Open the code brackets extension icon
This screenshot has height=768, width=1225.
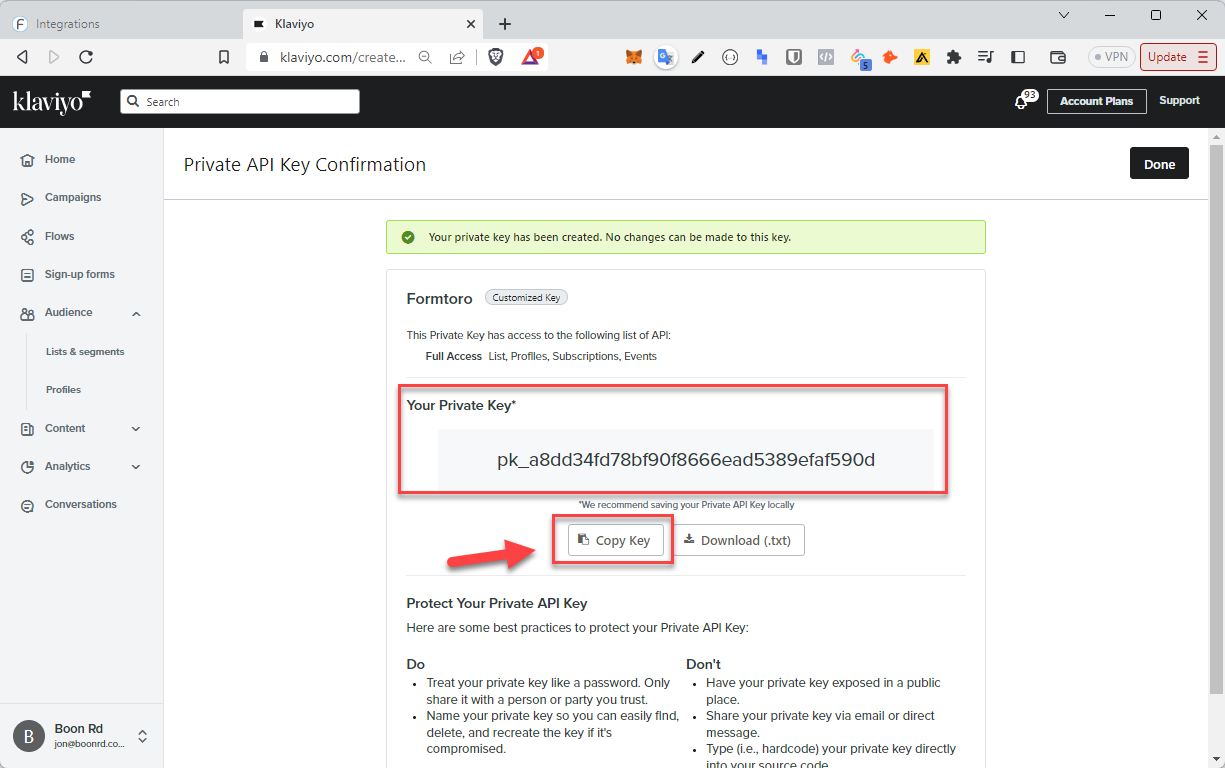tap(826, 57)
